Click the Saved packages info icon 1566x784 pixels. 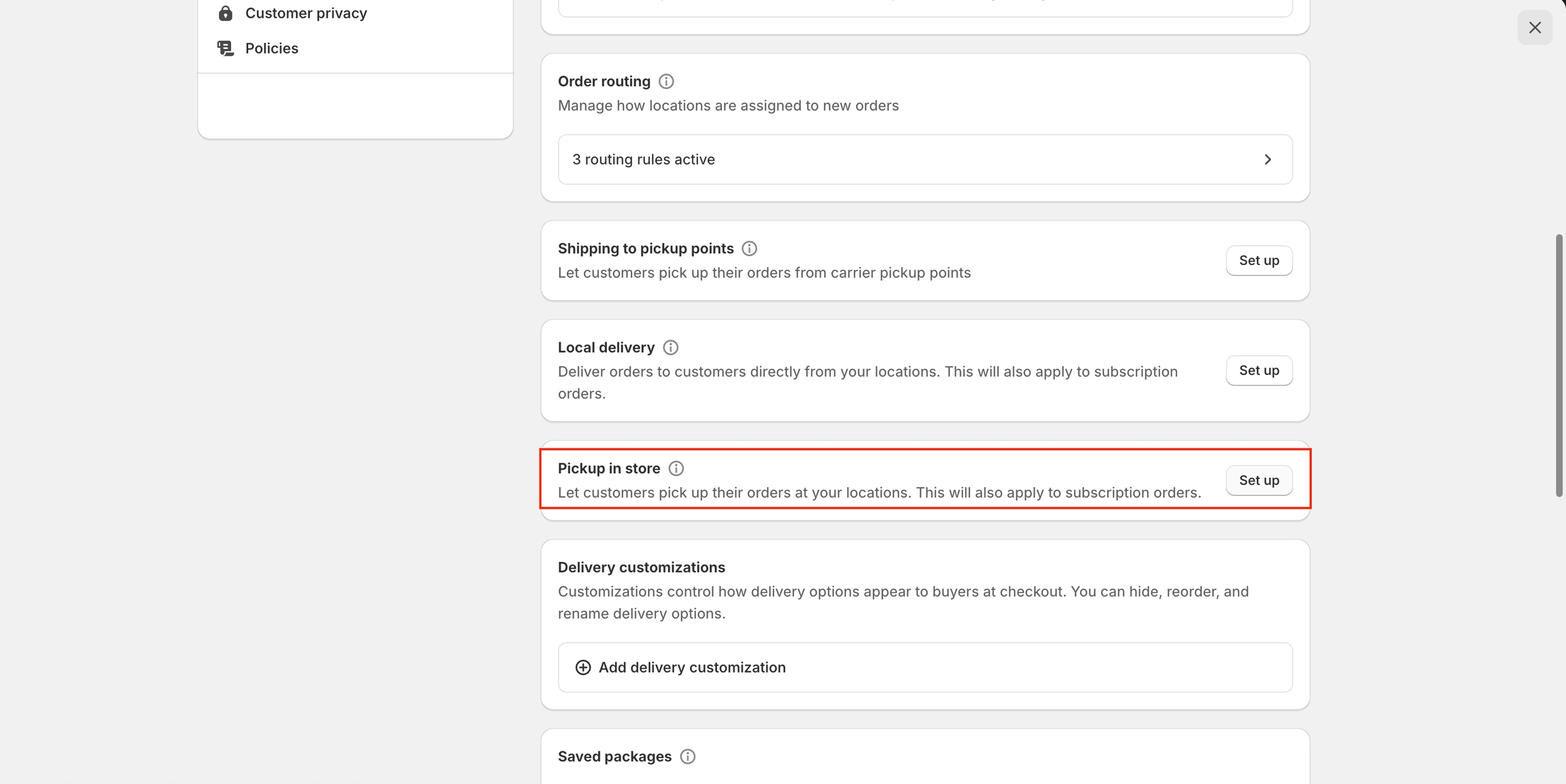687,757
